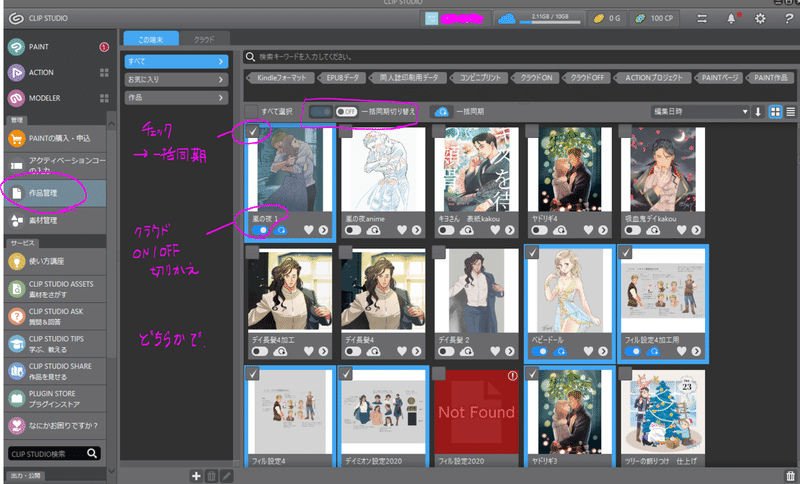
Task: Open transfer arrows icon in header
Action: click(x=703, y=18)
